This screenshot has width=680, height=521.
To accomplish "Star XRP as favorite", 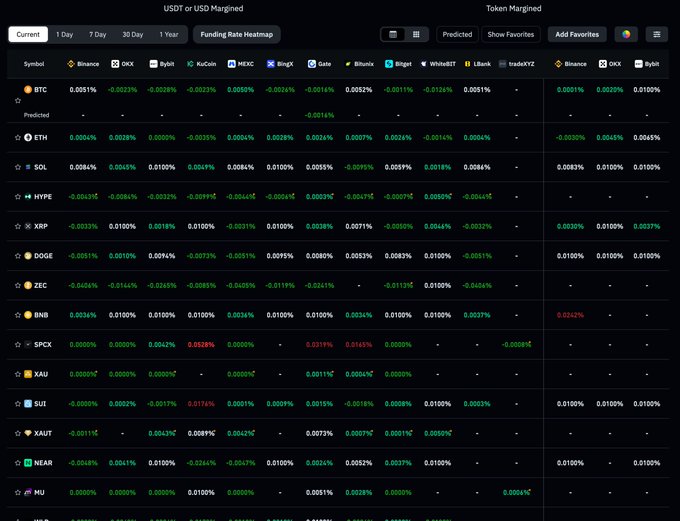I will pyautogui.click(x=18, y=226).
